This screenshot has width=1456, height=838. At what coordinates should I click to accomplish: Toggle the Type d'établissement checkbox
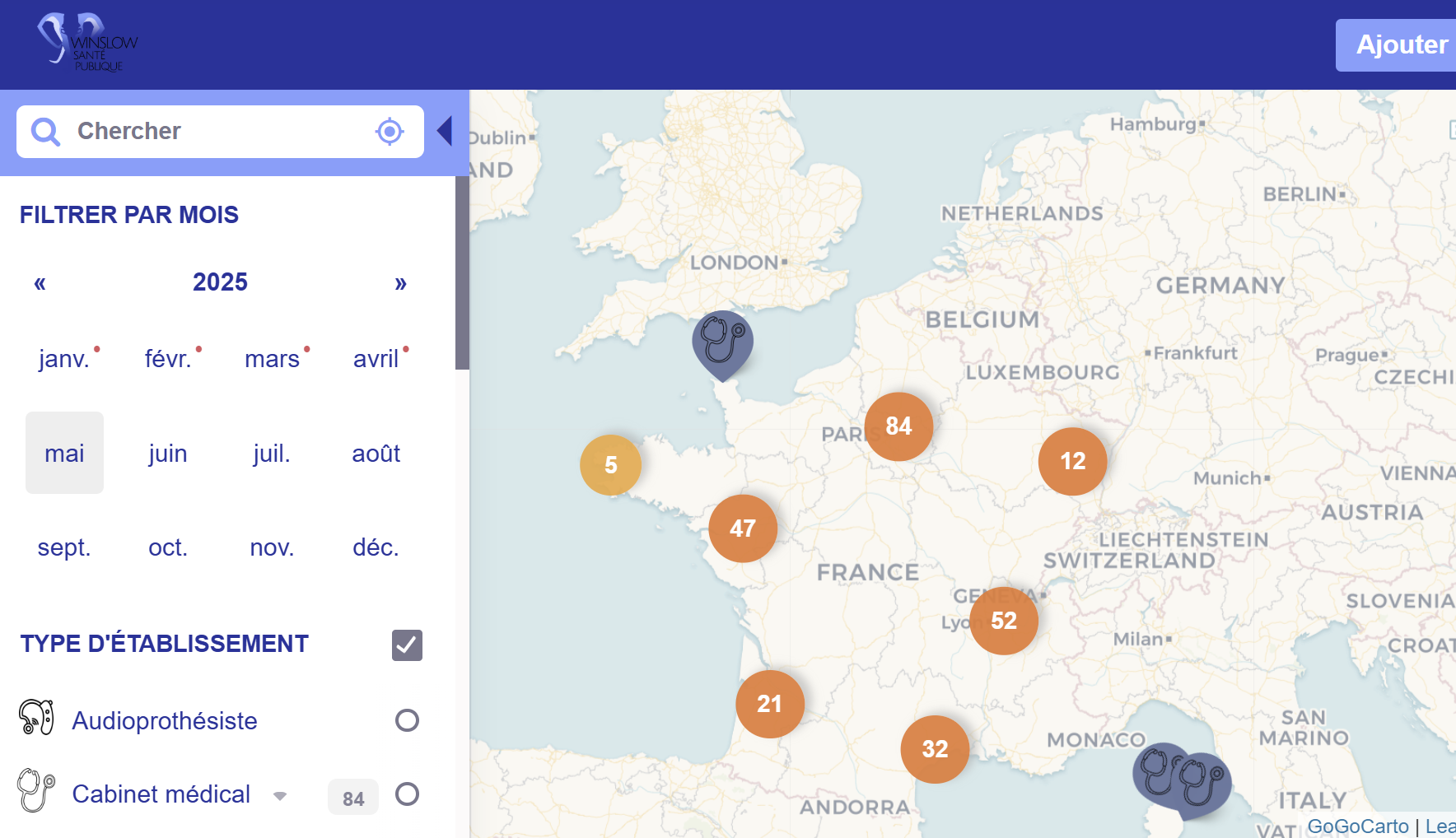pyautogui.click(x=407, y=645)
